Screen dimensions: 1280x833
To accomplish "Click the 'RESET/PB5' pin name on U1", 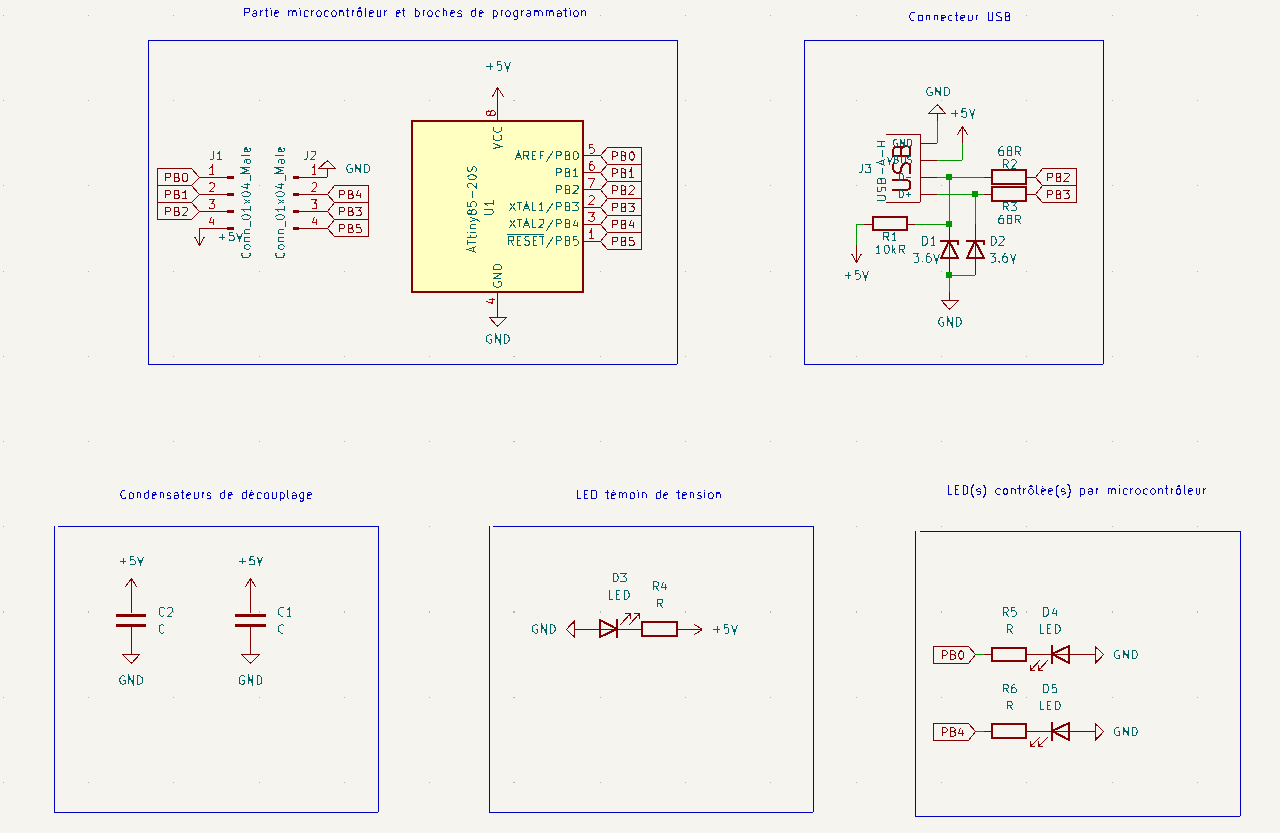I will [544, 241].
